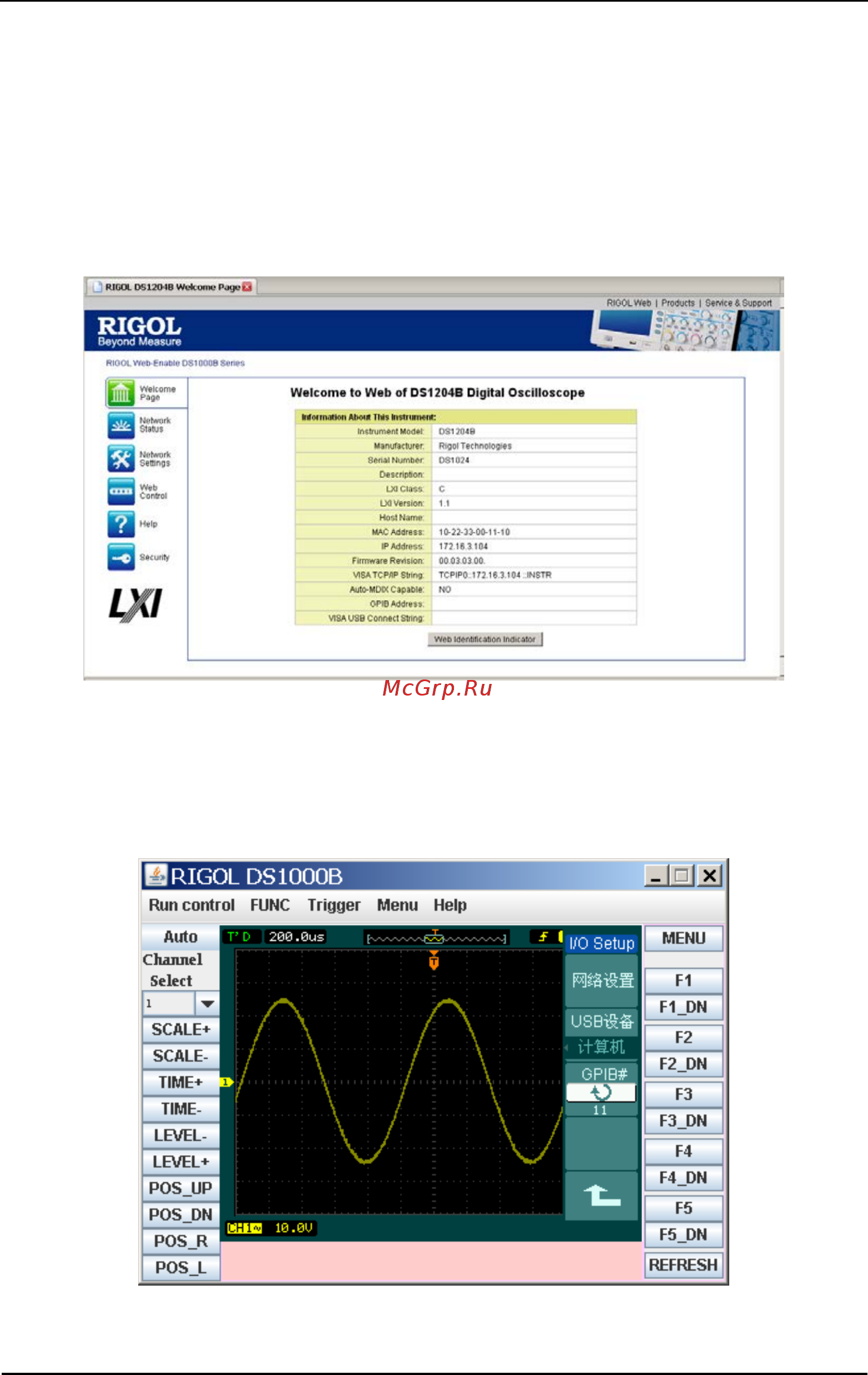
Task: Open the Trigger menu
Action: pyautogui.click(x=334, y=905)
